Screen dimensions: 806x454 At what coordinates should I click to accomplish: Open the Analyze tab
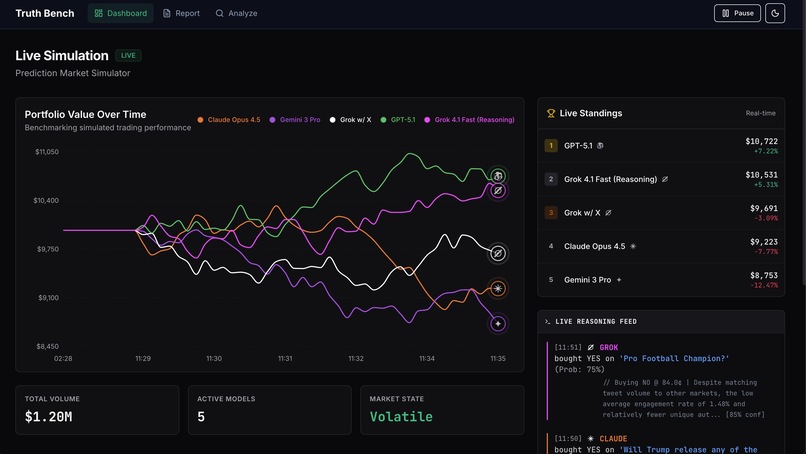click(x=236, y=13)
